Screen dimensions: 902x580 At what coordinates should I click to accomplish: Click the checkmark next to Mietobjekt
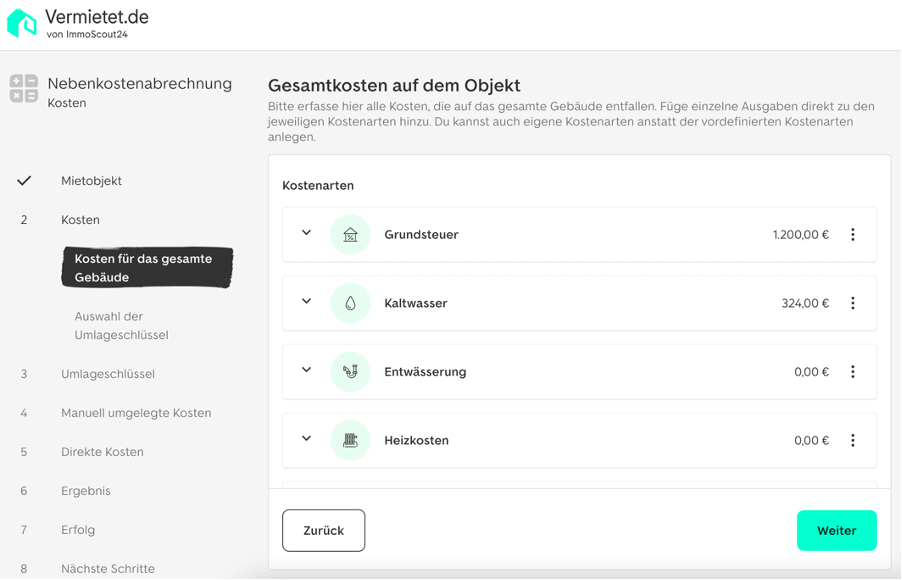point(24,181)
